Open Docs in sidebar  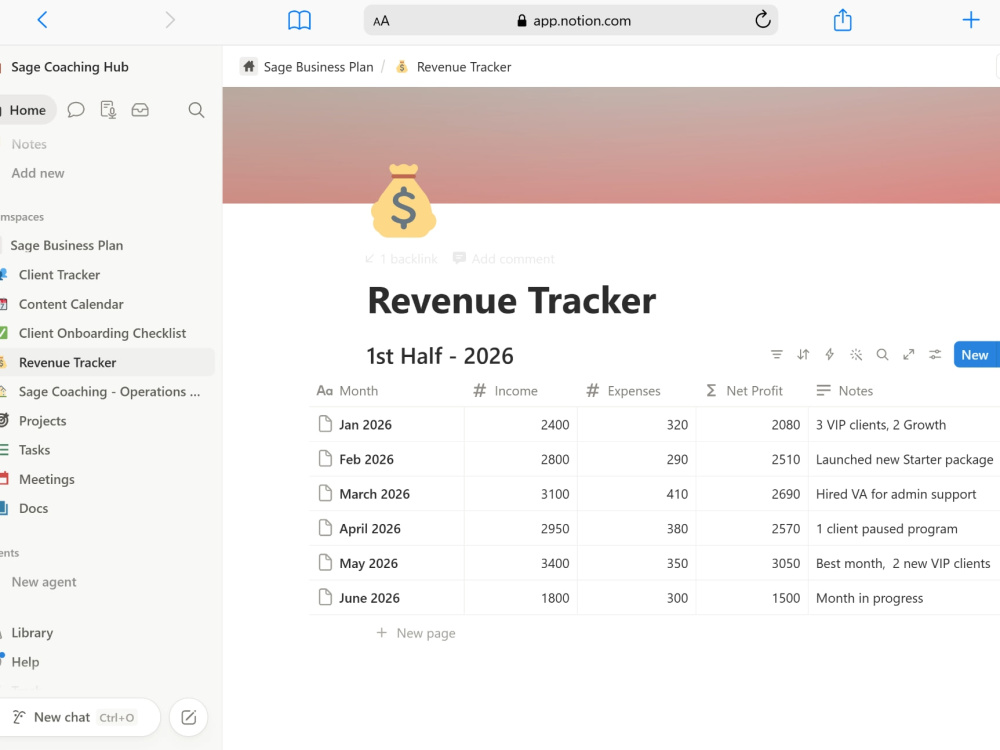33,509
